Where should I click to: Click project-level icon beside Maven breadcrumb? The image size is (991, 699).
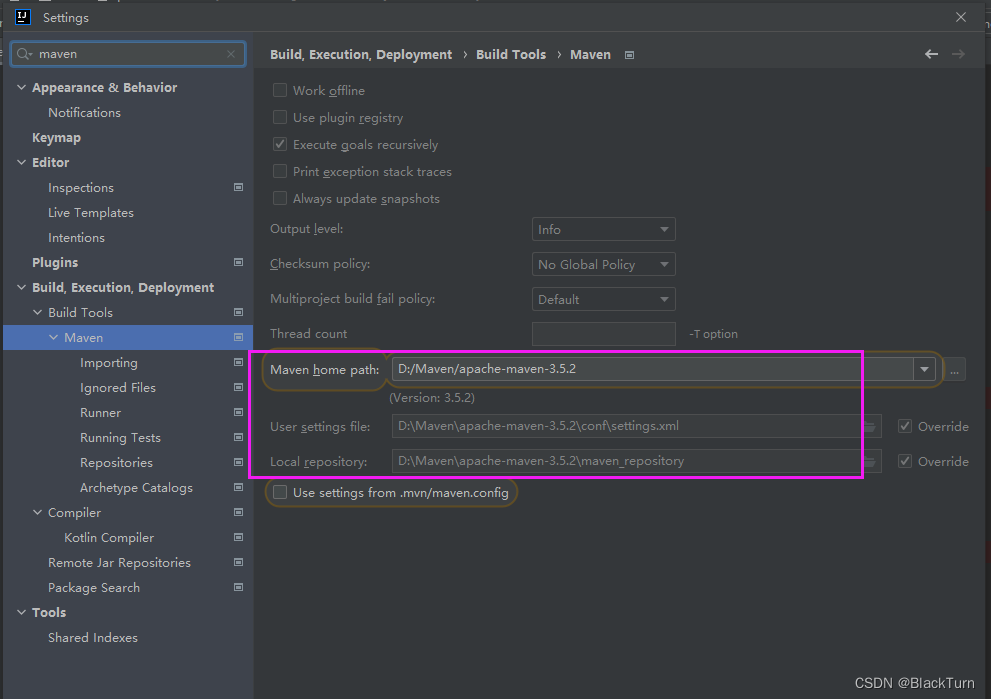point(629,55)
